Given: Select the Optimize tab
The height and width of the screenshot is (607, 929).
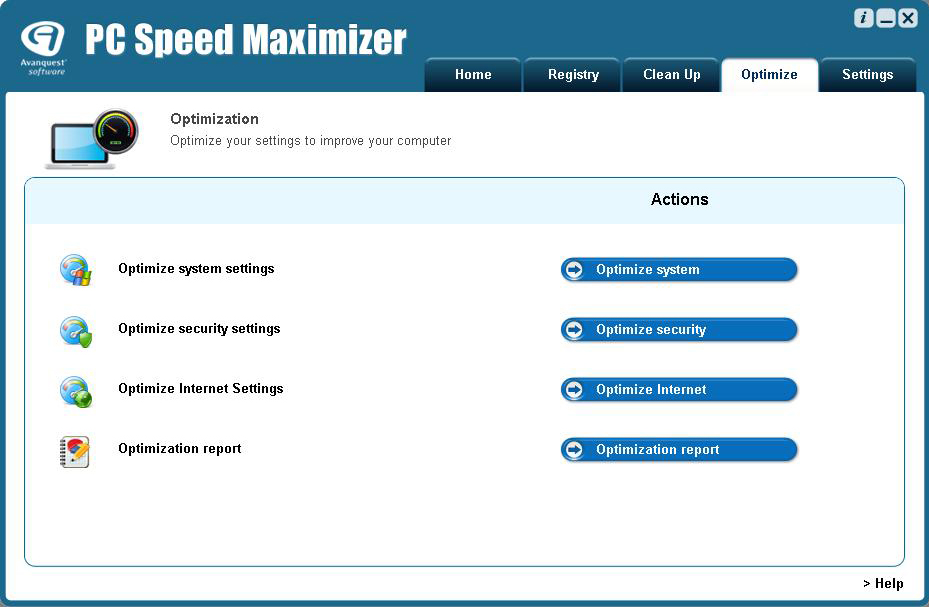Looking at the screenshot, I should pos(769,73).
